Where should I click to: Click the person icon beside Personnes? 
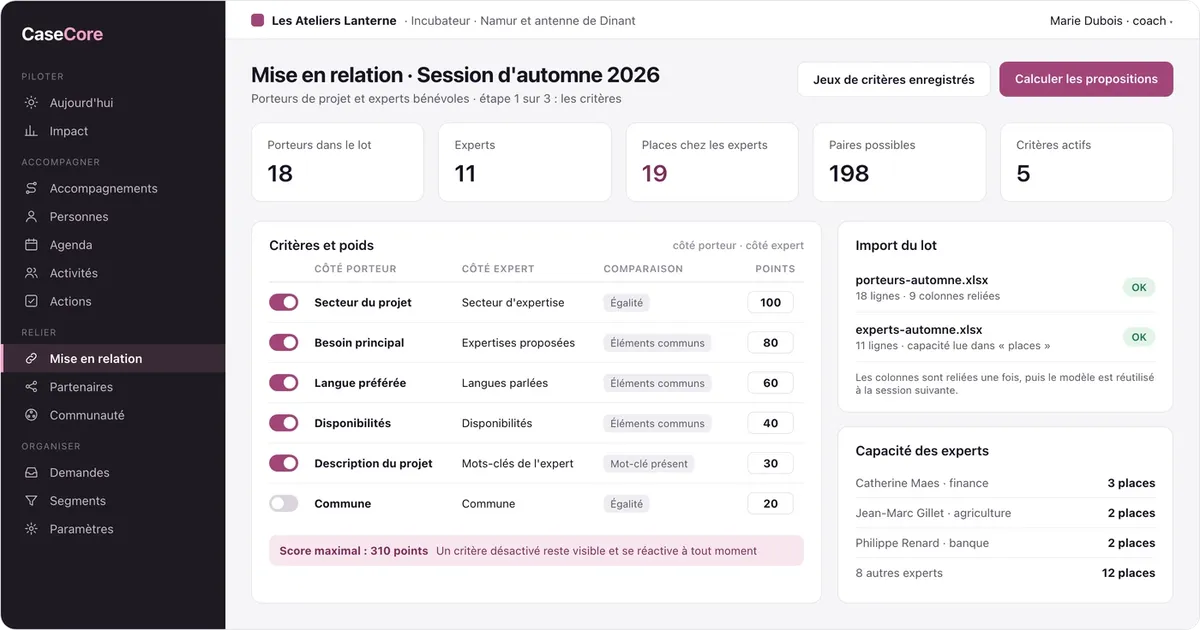pyautogui.click(x=31, y=216)
